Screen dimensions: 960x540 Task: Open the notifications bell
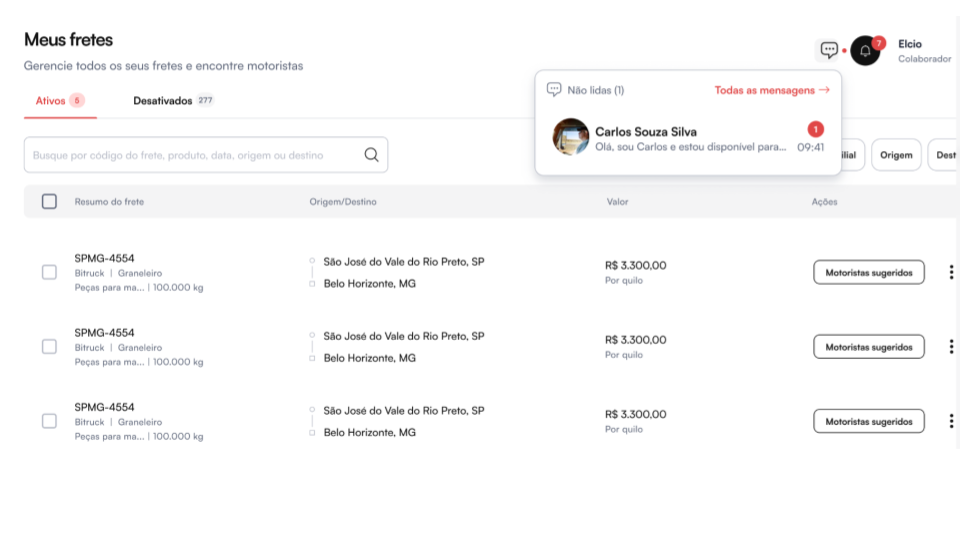tap(865, 50)
